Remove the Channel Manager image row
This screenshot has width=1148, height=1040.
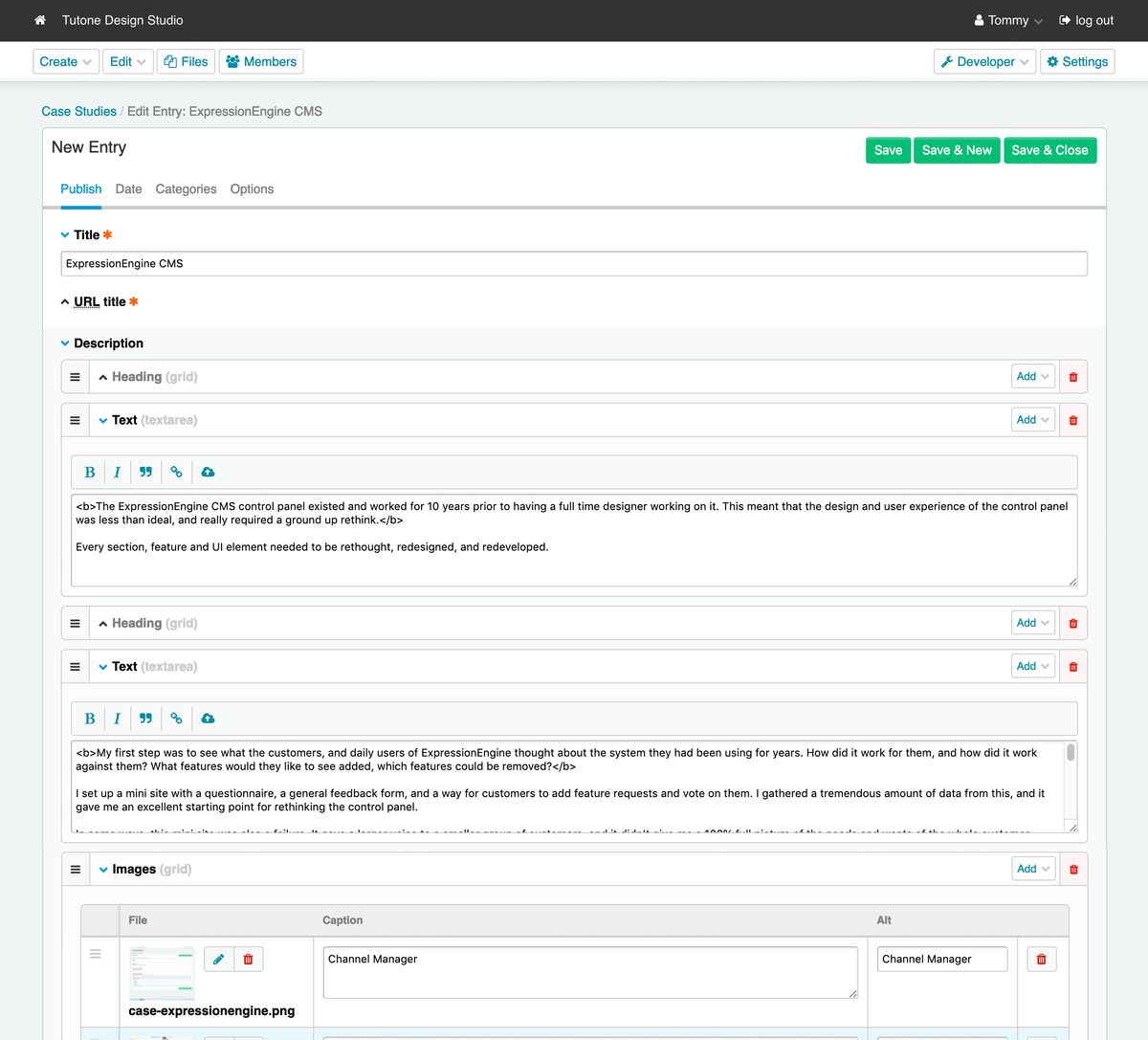point(1041,958)
